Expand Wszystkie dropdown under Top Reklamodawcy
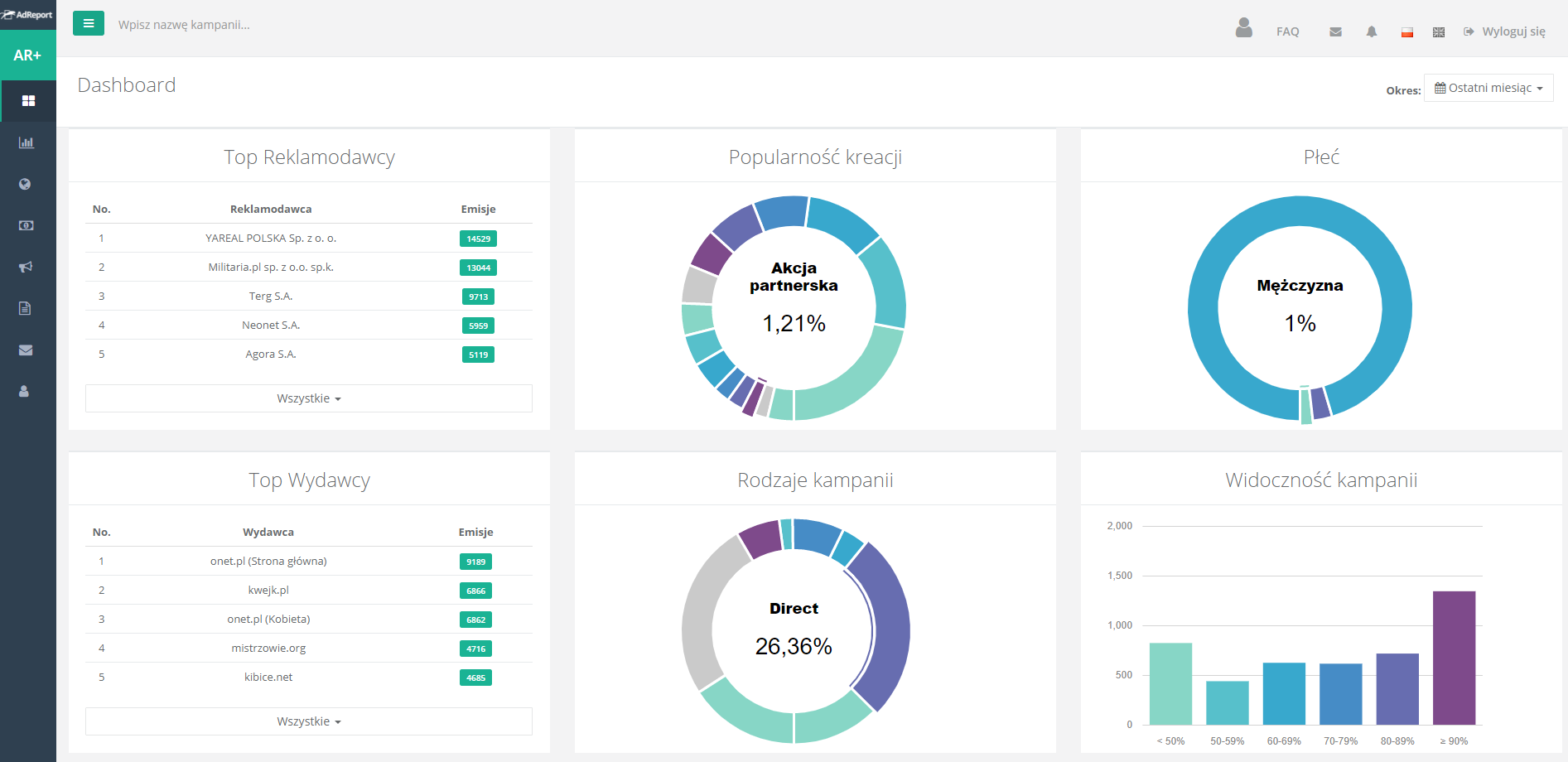 coord(308,398)
